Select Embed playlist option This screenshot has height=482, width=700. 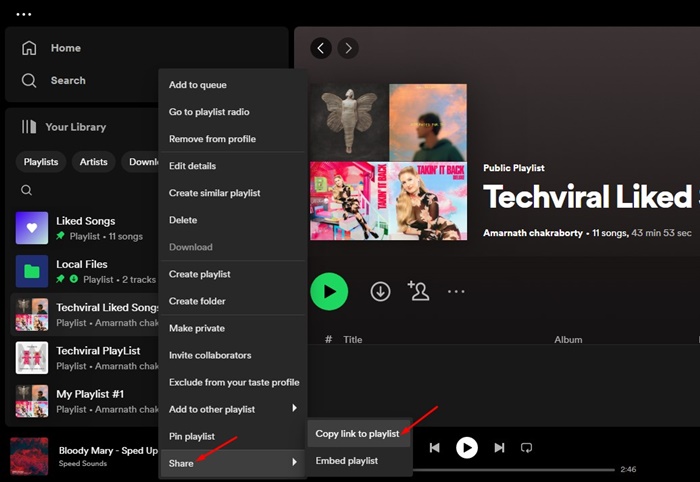coord(359,461)
